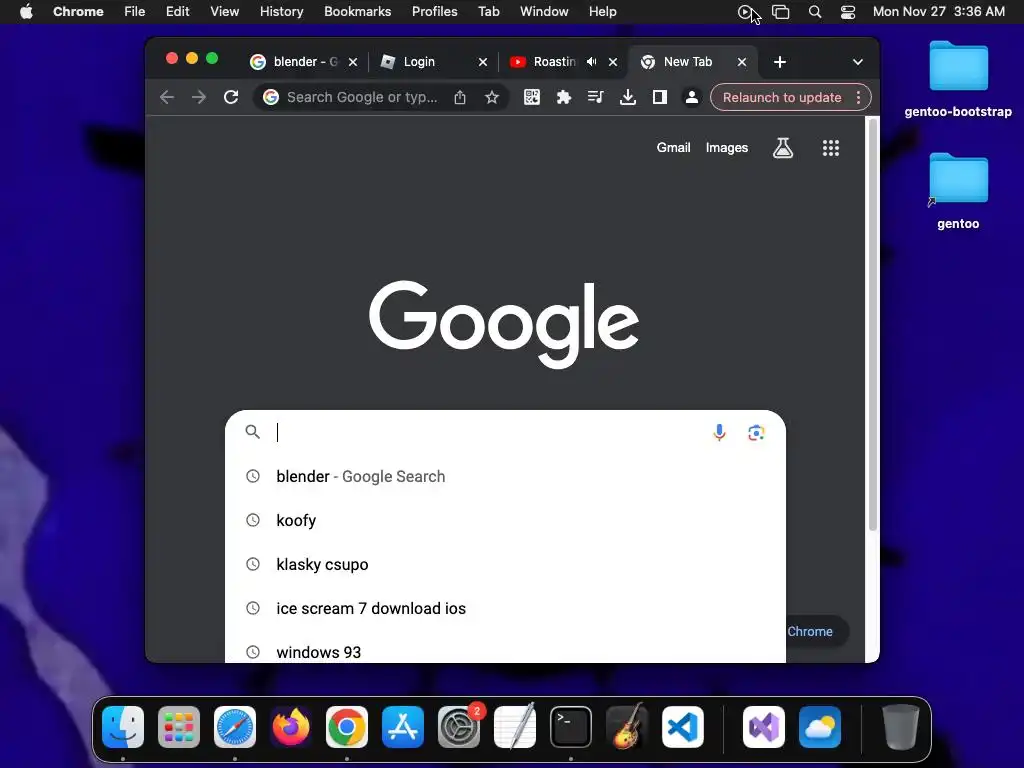Open the media controls icon in toolbar
Image resolution: width=1024 pixels, height=768 pixels.
click(596, 97)
